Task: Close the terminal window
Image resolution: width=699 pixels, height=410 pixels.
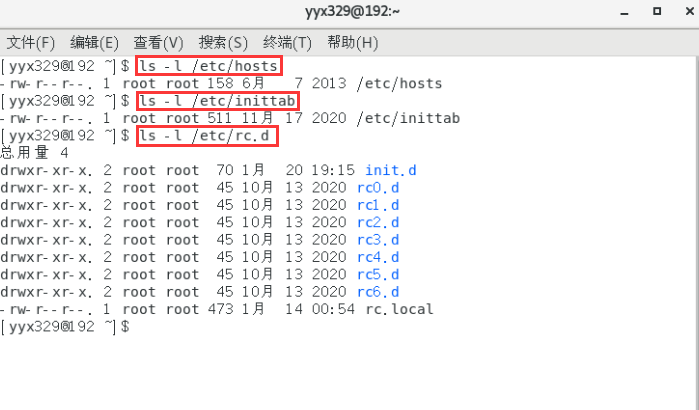Action: pos(689,11)
